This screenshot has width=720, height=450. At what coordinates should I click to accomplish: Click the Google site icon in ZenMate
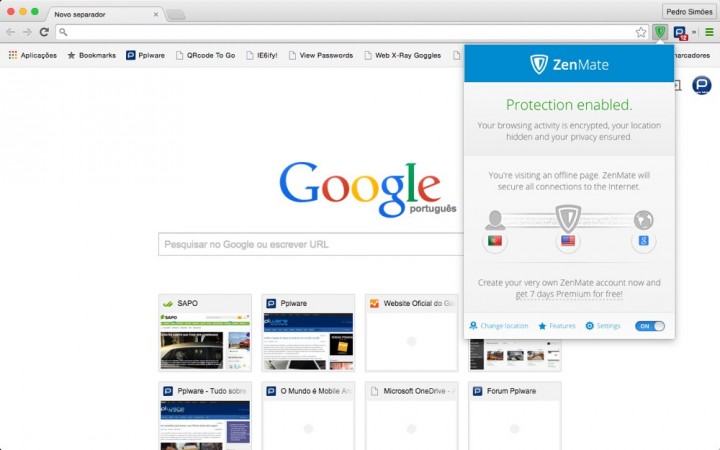(643, 240)
